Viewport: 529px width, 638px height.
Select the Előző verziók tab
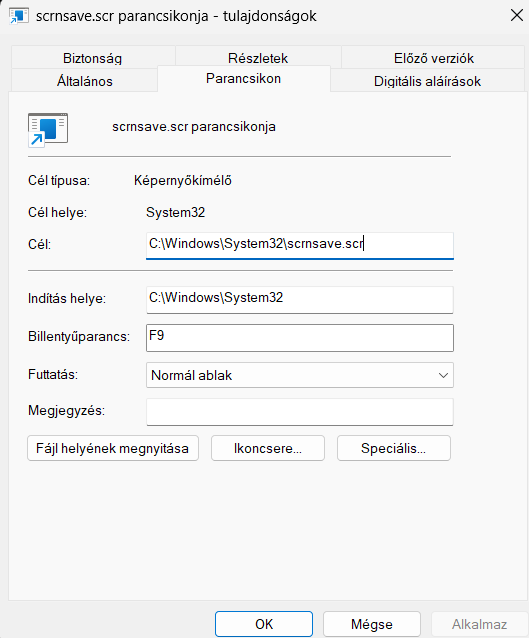point(434,58)
